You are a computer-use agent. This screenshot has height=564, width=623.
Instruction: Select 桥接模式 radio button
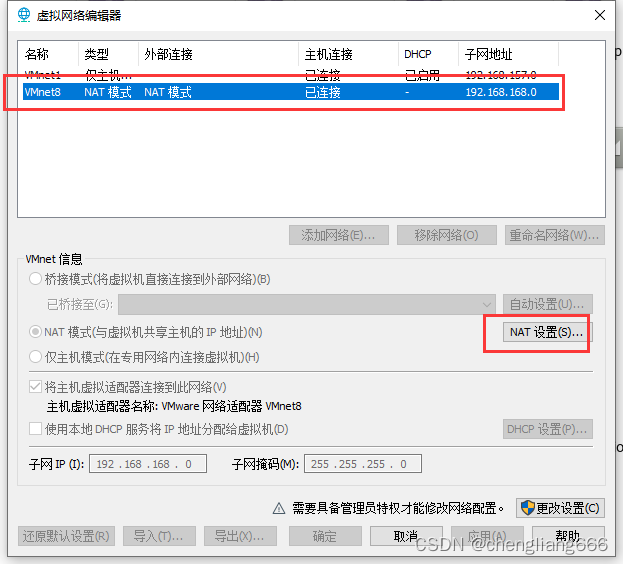click(35, 279)
